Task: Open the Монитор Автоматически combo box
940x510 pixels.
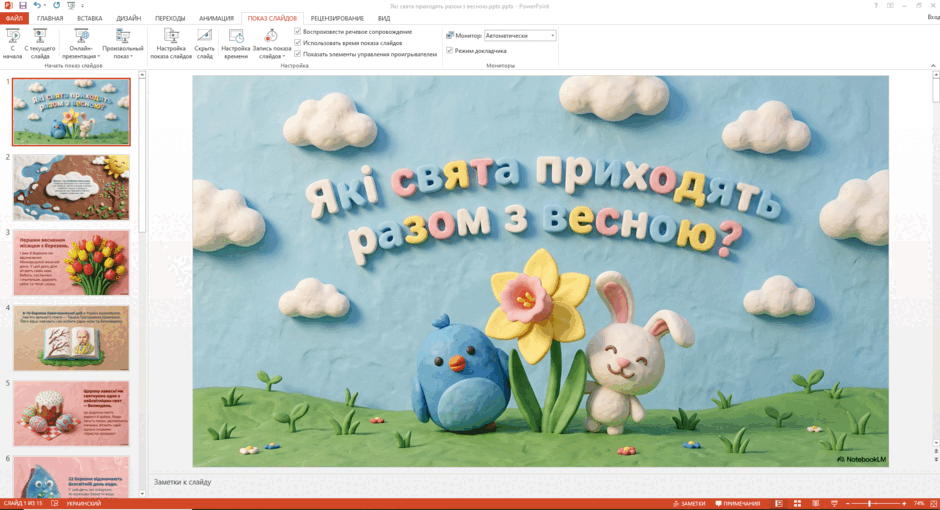Action: pyautogui.click(x=520, y=36)
